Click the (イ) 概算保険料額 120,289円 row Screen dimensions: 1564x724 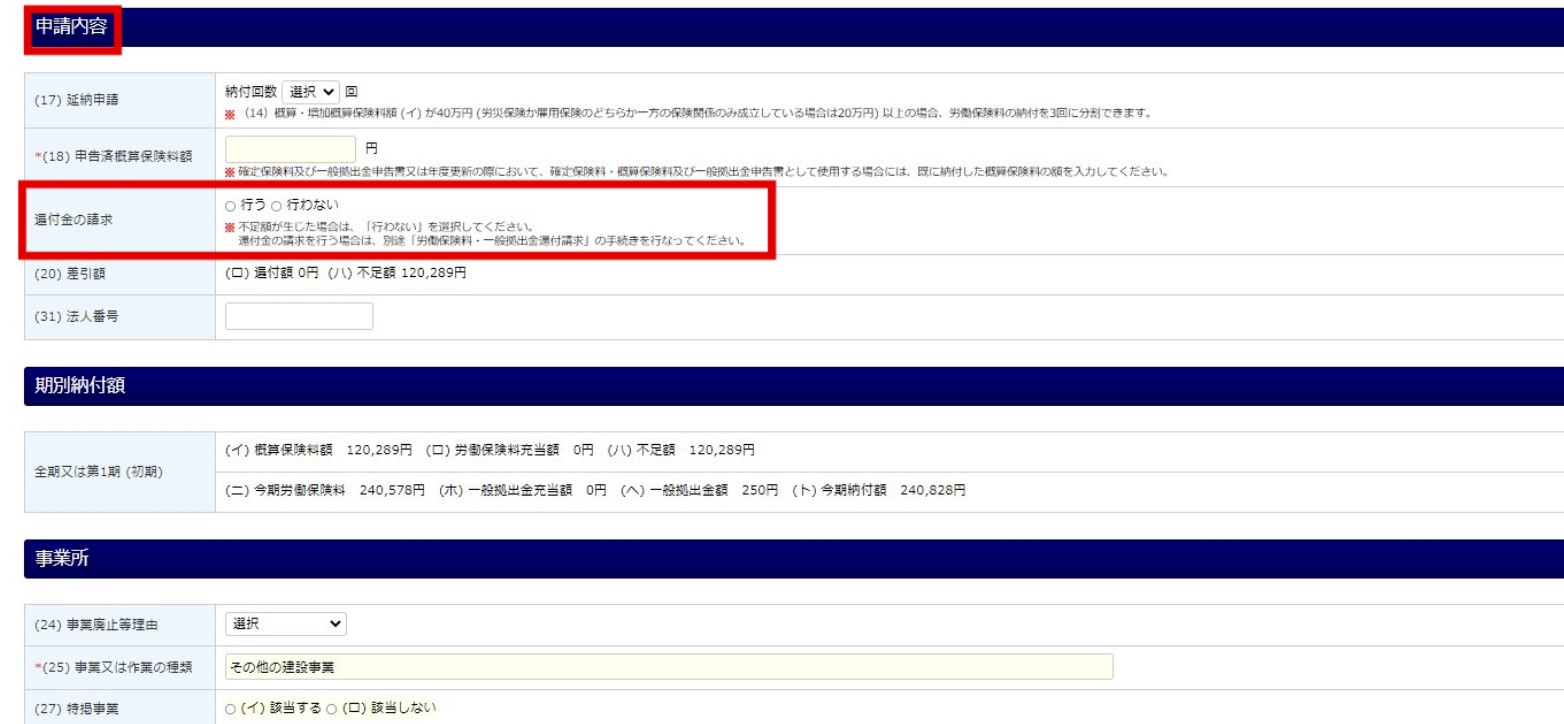point(490,450)
